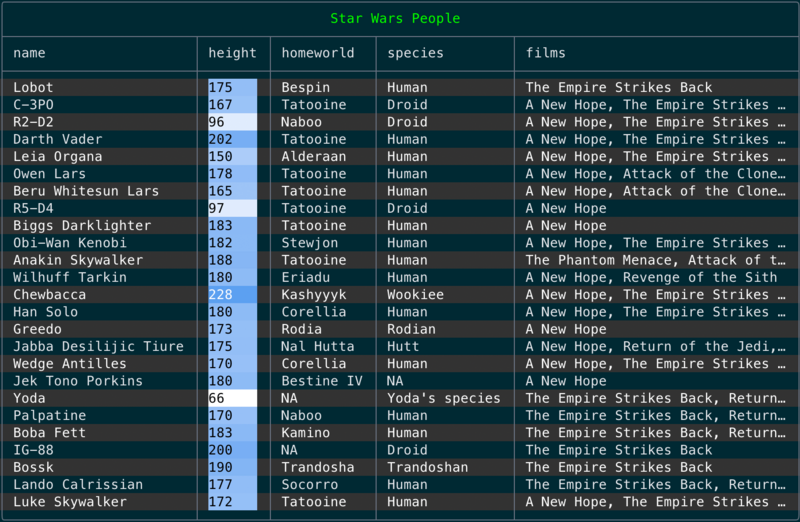The image size is (800, 522).
Task: Click the name IG-88
Action: pos(33,450)
